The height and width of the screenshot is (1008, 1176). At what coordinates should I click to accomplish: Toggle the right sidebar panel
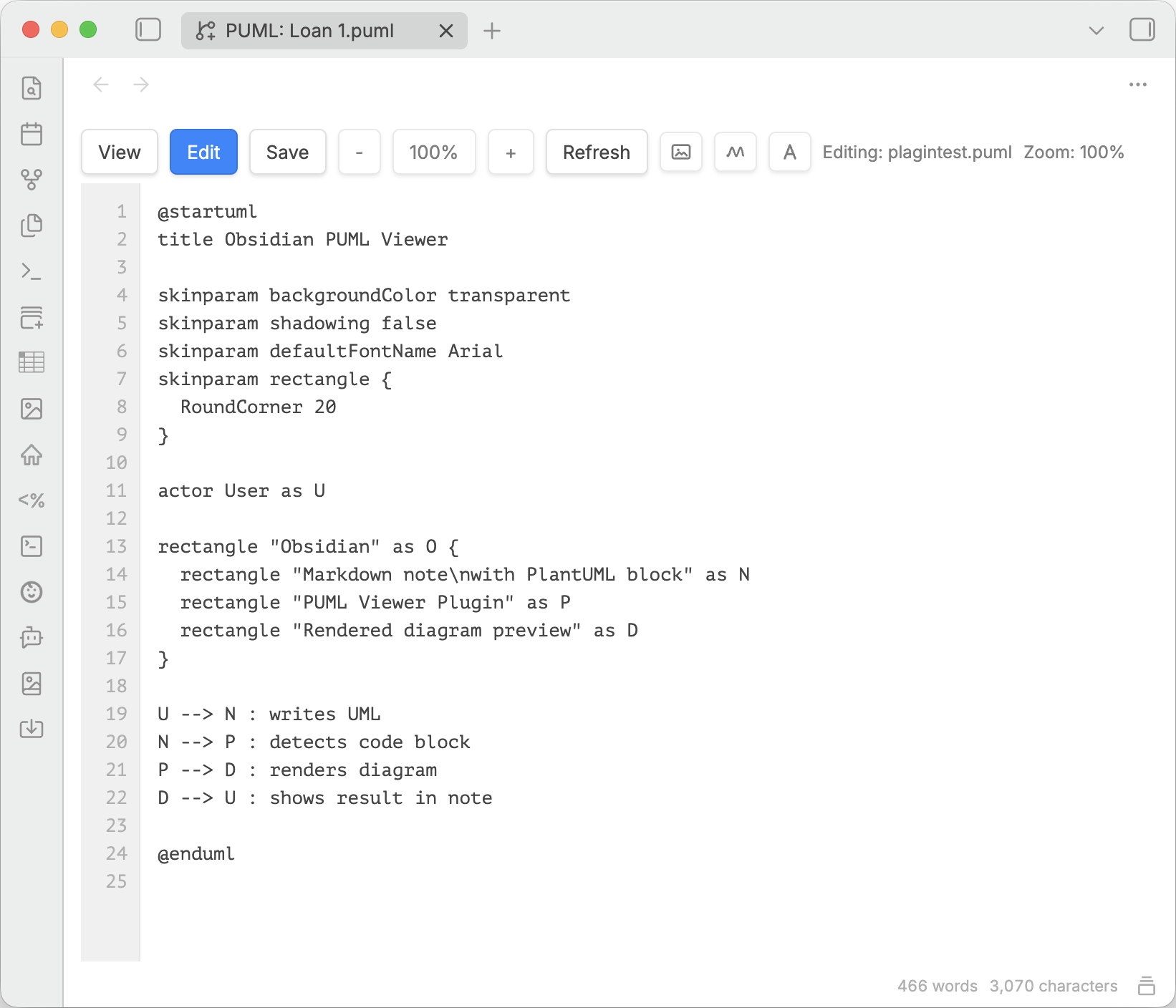[x=1142, y=30]
